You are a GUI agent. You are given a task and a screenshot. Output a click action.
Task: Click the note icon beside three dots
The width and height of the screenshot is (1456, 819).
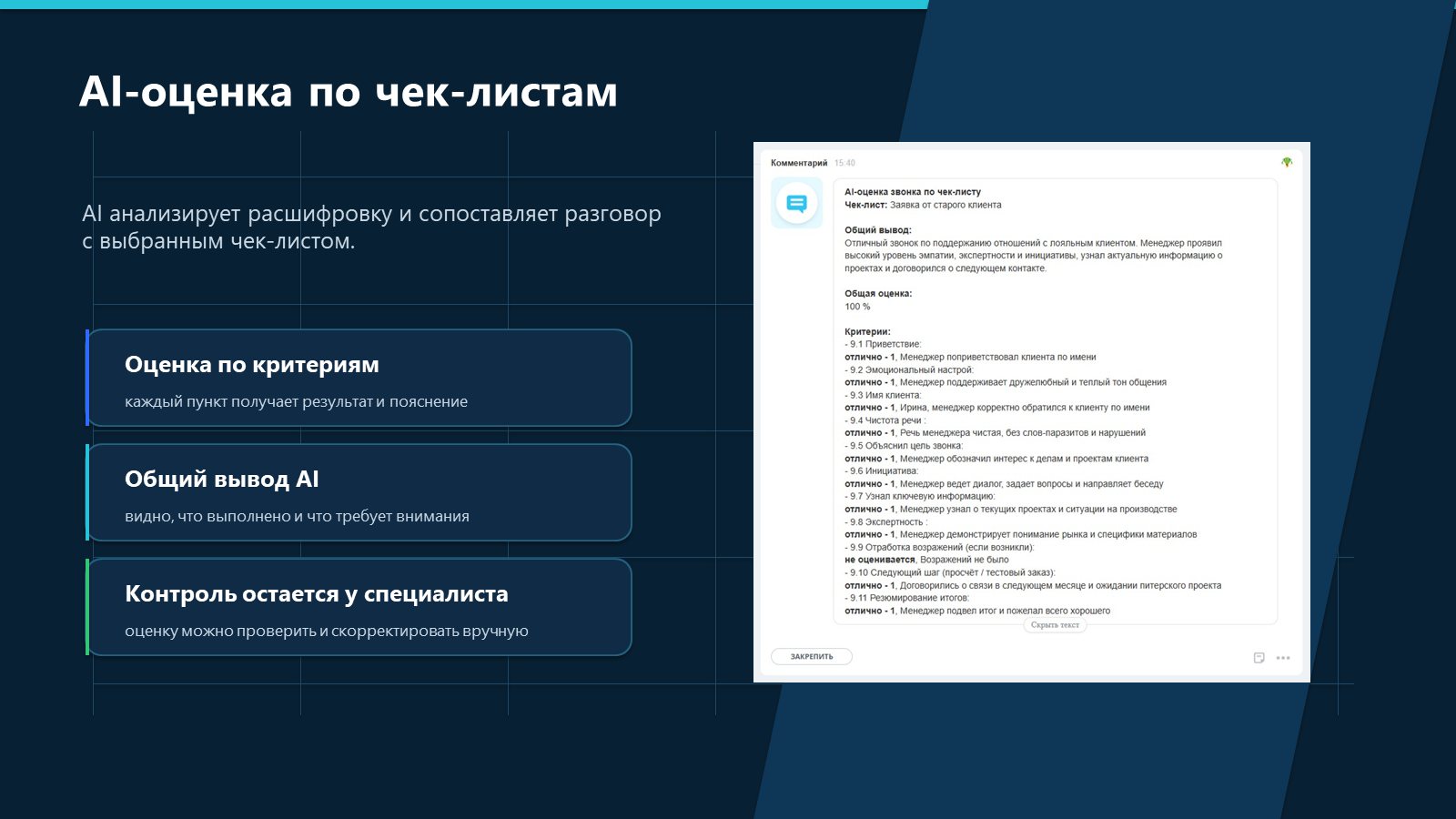(1259, 658)
